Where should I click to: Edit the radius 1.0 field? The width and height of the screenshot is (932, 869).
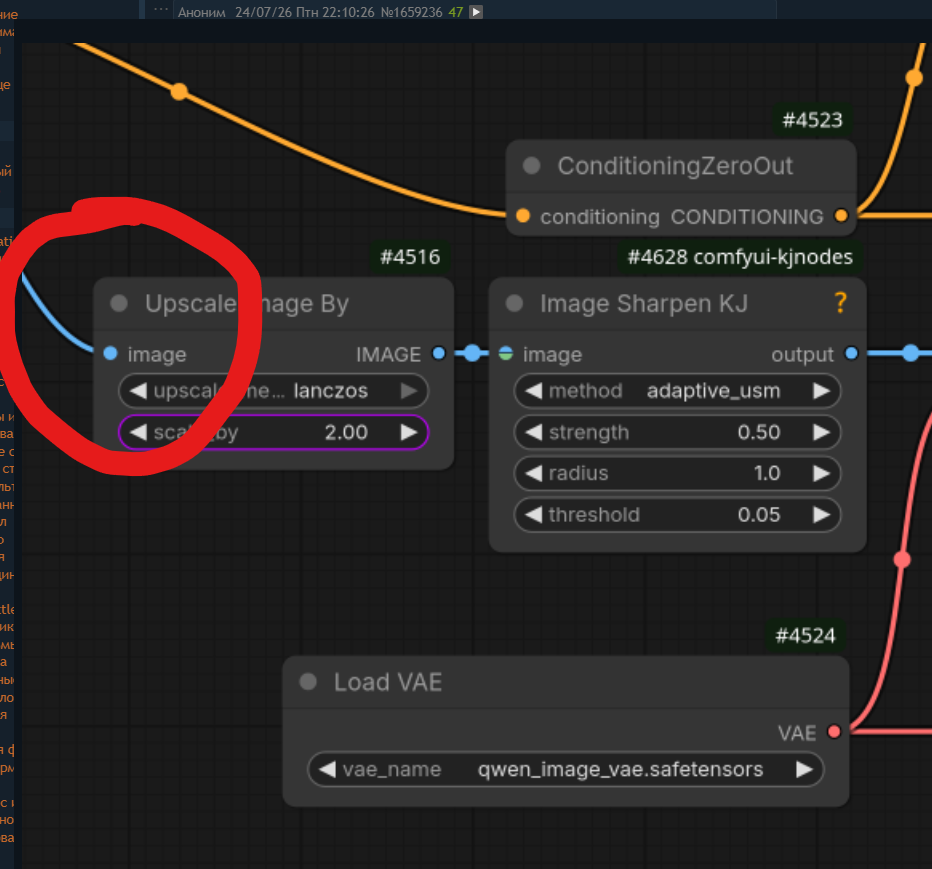678,473
